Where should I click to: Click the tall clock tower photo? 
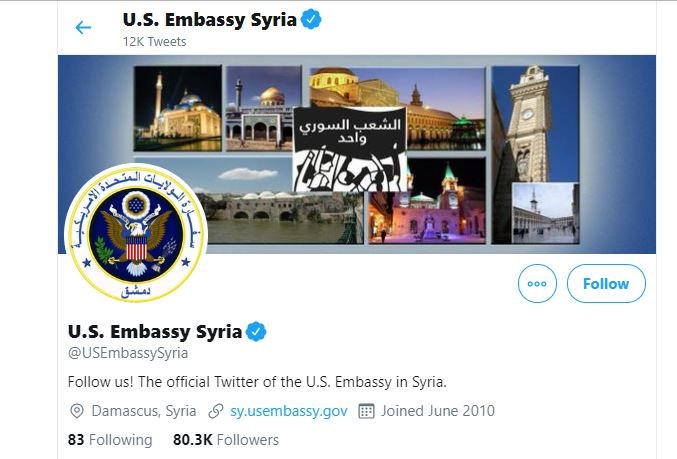535,125
